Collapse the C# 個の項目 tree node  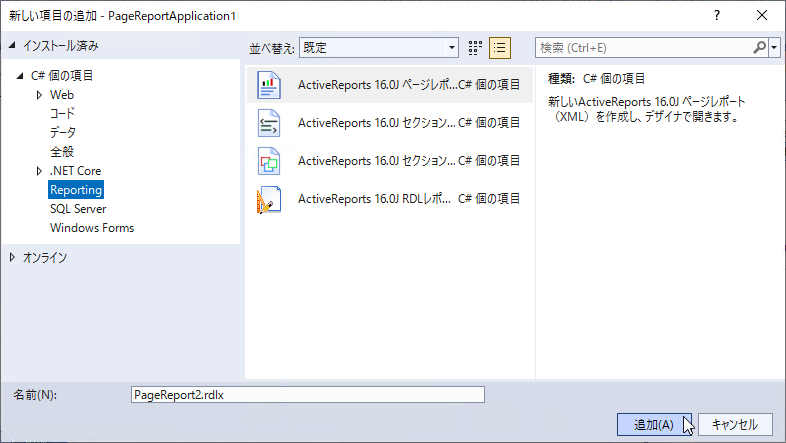pyautogui.click(x=20, y=76)
